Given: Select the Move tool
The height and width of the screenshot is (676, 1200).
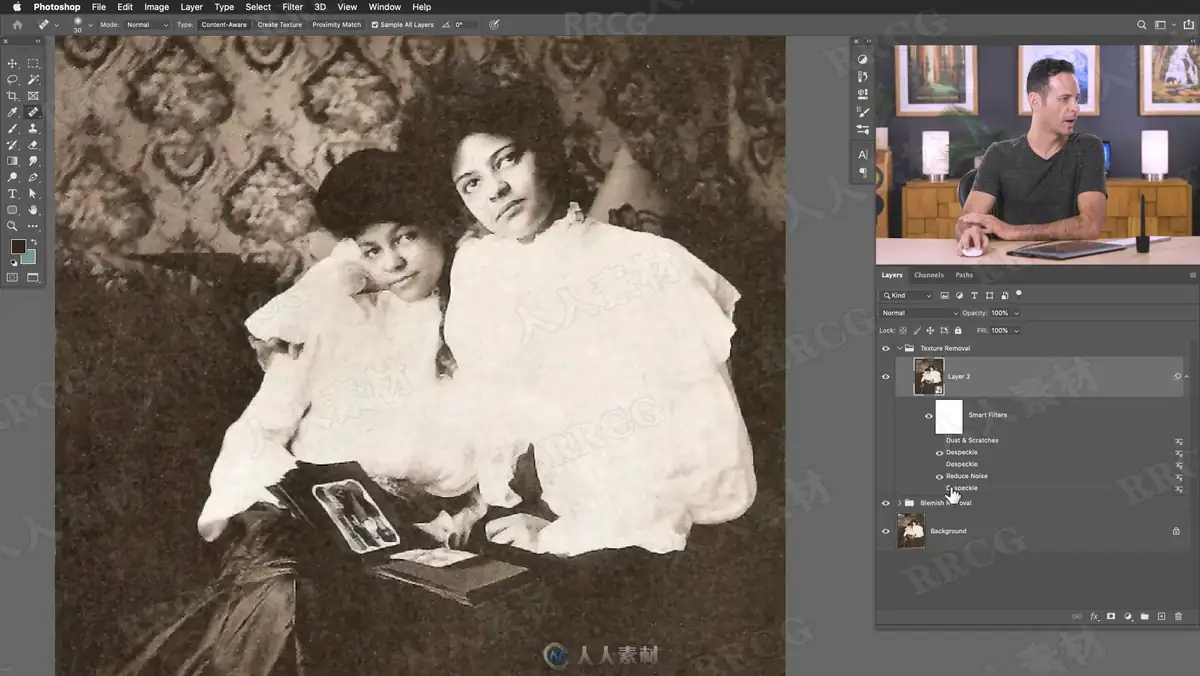Looking at the screenshot, I should click(13, 63).
